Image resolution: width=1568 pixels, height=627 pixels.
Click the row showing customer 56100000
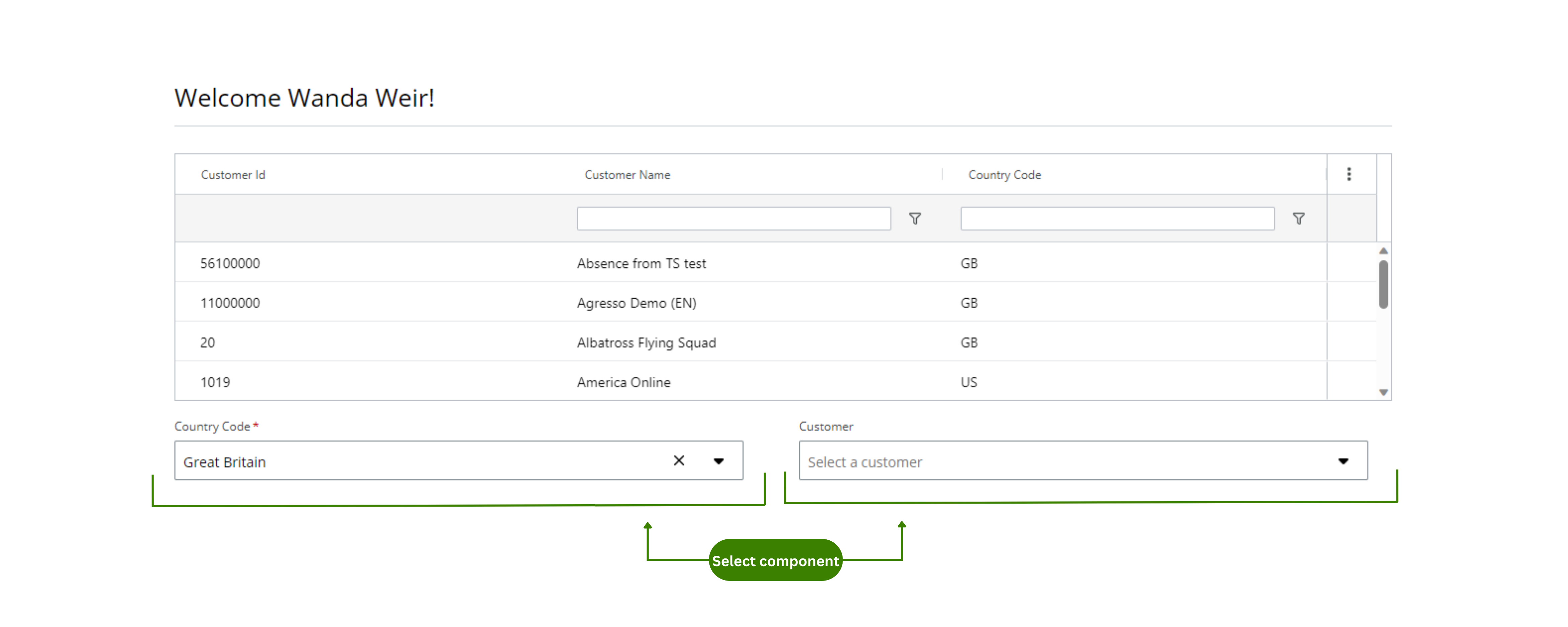click(x=231, y=263)
